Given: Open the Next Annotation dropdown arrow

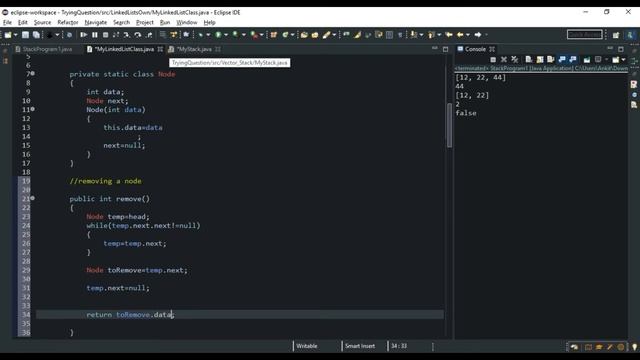Looking at the screenshot, I should (x=422, y=35).
